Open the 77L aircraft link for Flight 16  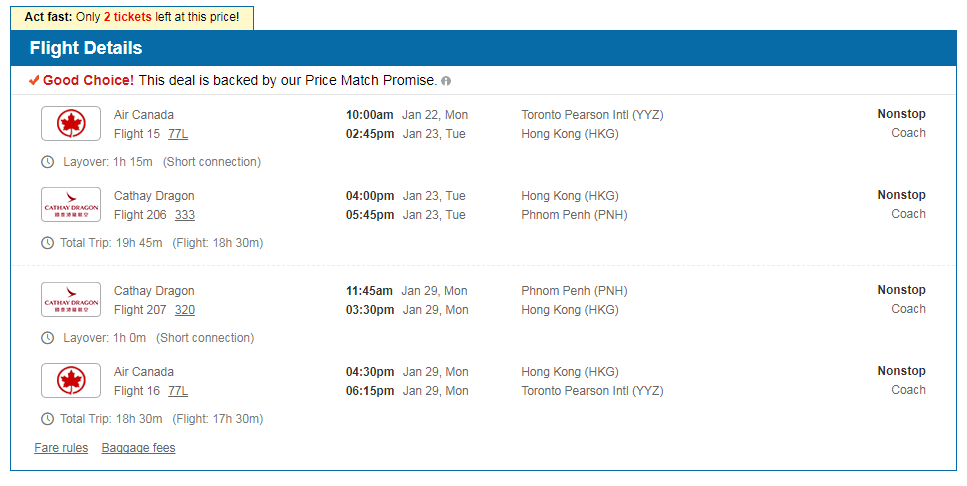tap(178, 391)
